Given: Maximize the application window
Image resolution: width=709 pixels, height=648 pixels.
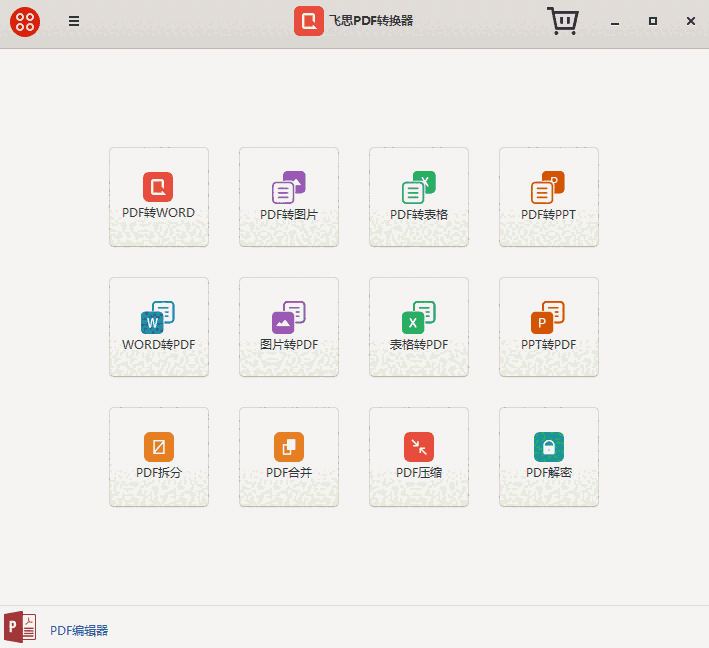Looking at the screenshot, I should tap(653, 21).
